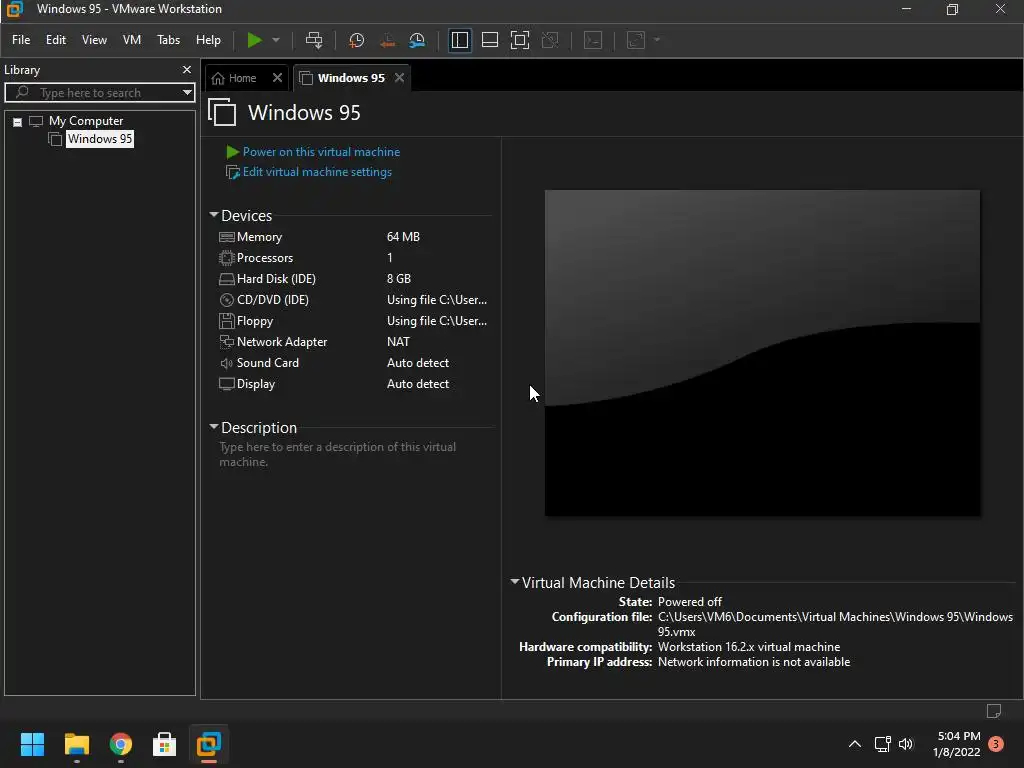The width and height of the screenshot is (1024, 768).
Task: Collapse the Devices section
Action: tap(214, 215)
